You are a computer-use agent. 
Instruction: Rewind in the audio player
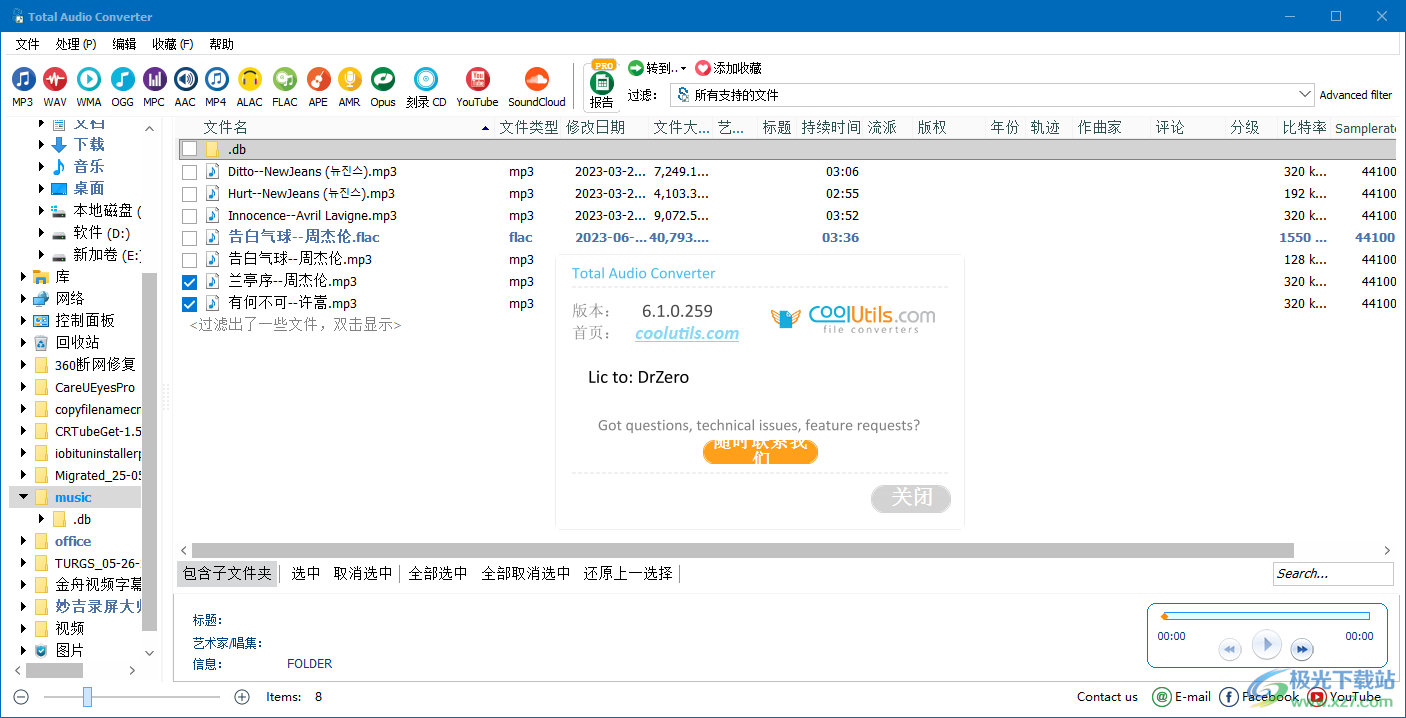1230,650
